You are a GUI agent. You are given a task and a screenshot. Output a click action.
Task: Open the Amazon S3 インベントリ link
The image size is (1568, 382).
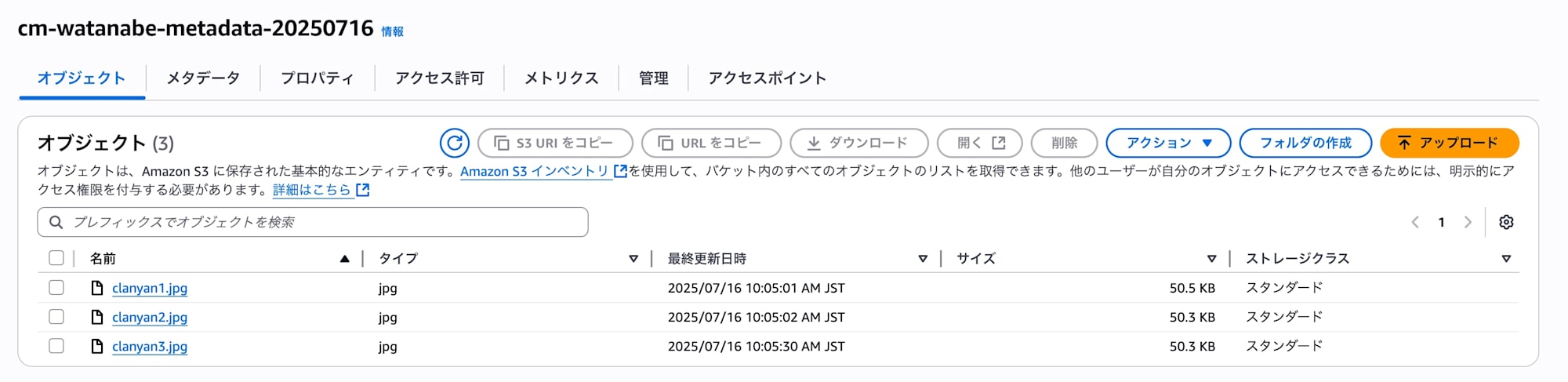(x=543, y=171)
